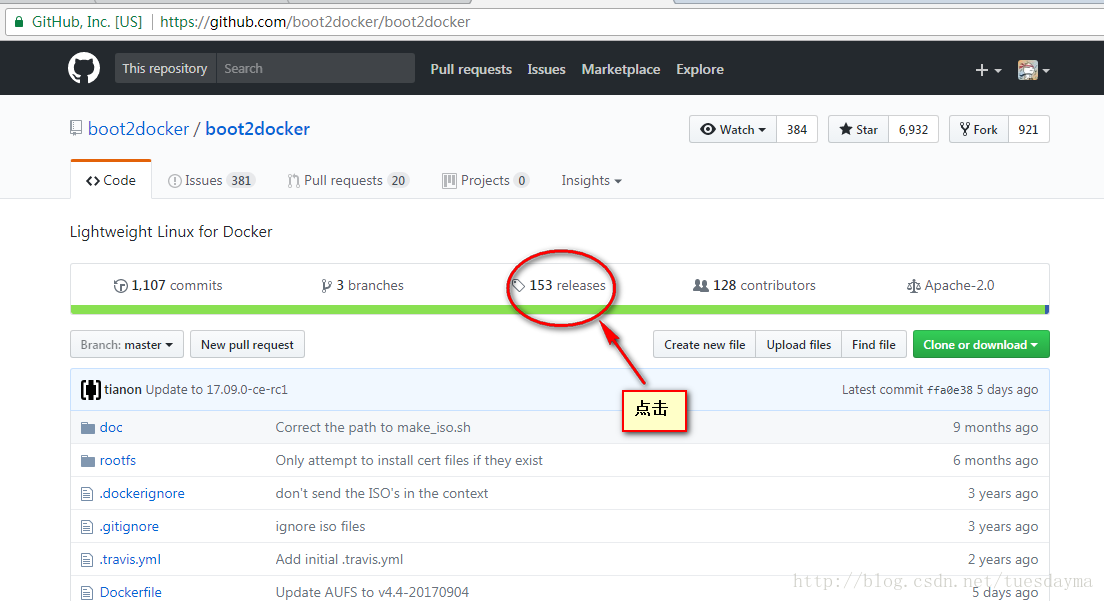Viewport: 1104px width, 601px height.
Task: Expand Clone or download dropdown
Action: click(x=981, y=344)
